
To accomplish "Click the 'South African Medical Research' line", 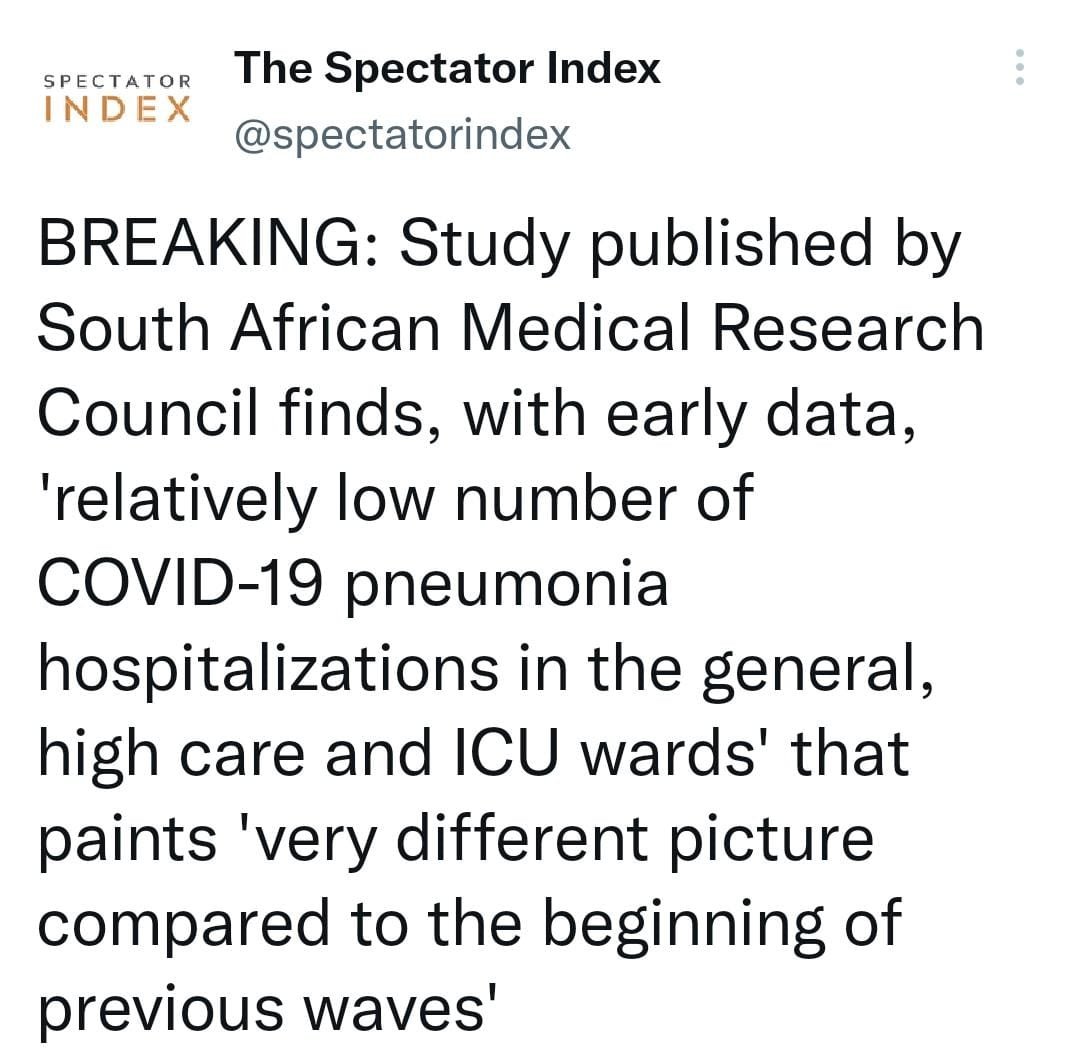I will [510, 329].
